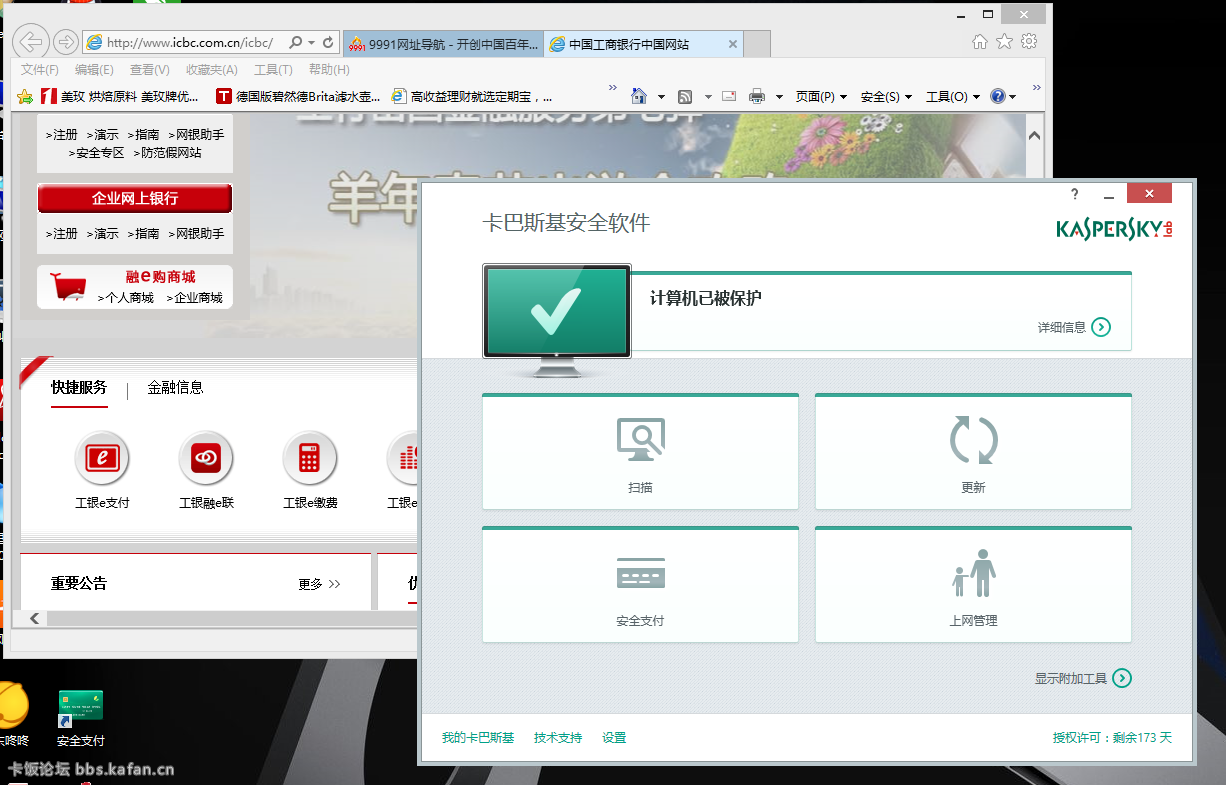Show details for computer protection status
1226x785 pixels.
[x=1074, y=327]
